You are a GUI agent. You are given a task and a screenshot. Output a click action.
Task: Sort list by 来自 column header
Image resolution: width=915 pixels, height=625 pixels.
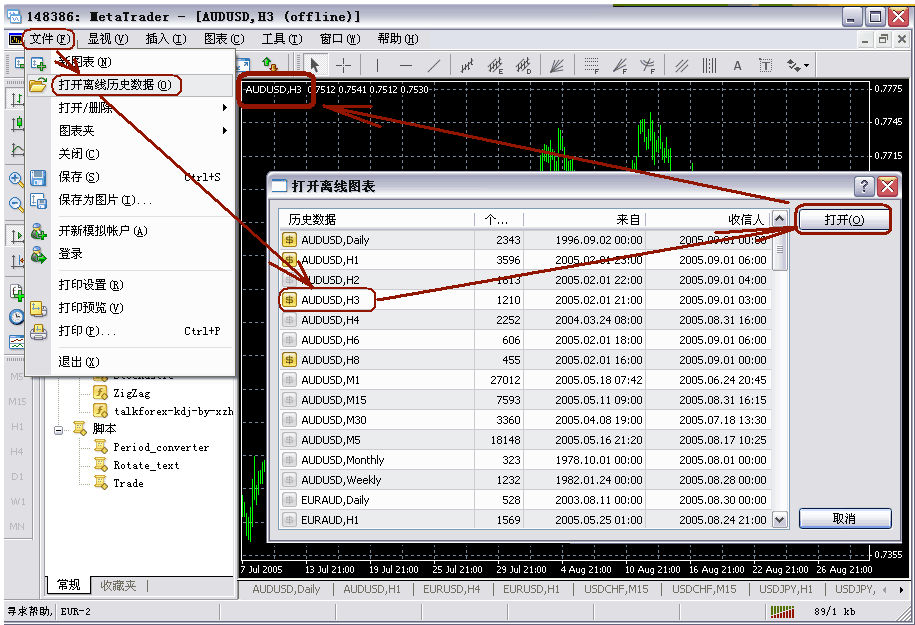pos(585,219)
